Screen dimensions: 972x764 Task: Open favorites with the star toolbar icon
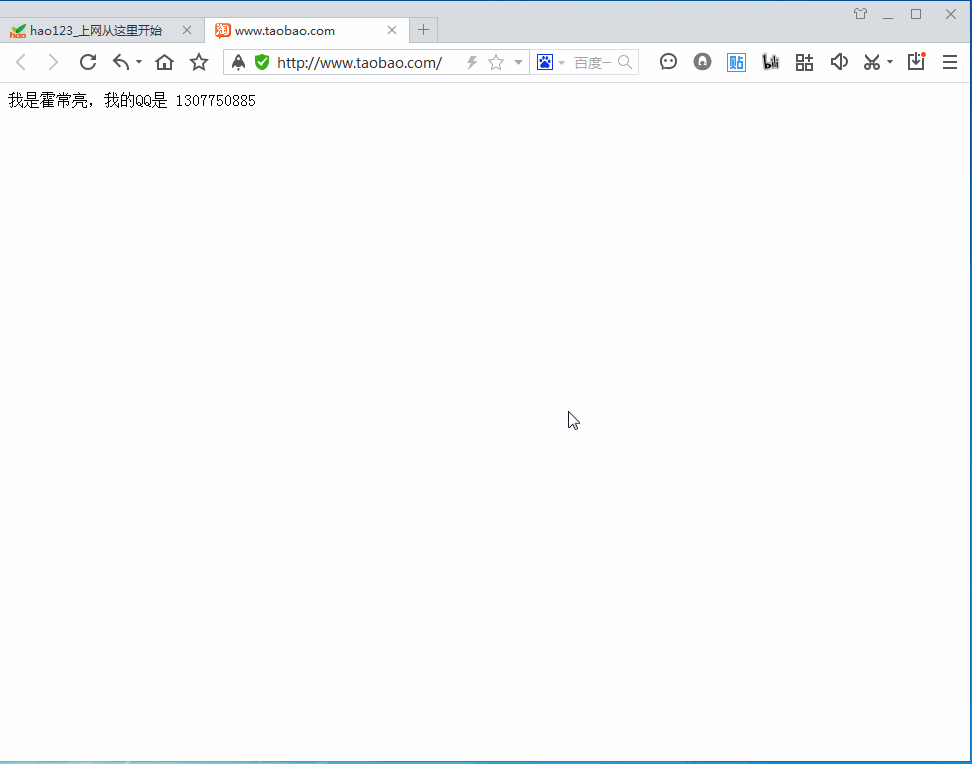tap(199, 62)
